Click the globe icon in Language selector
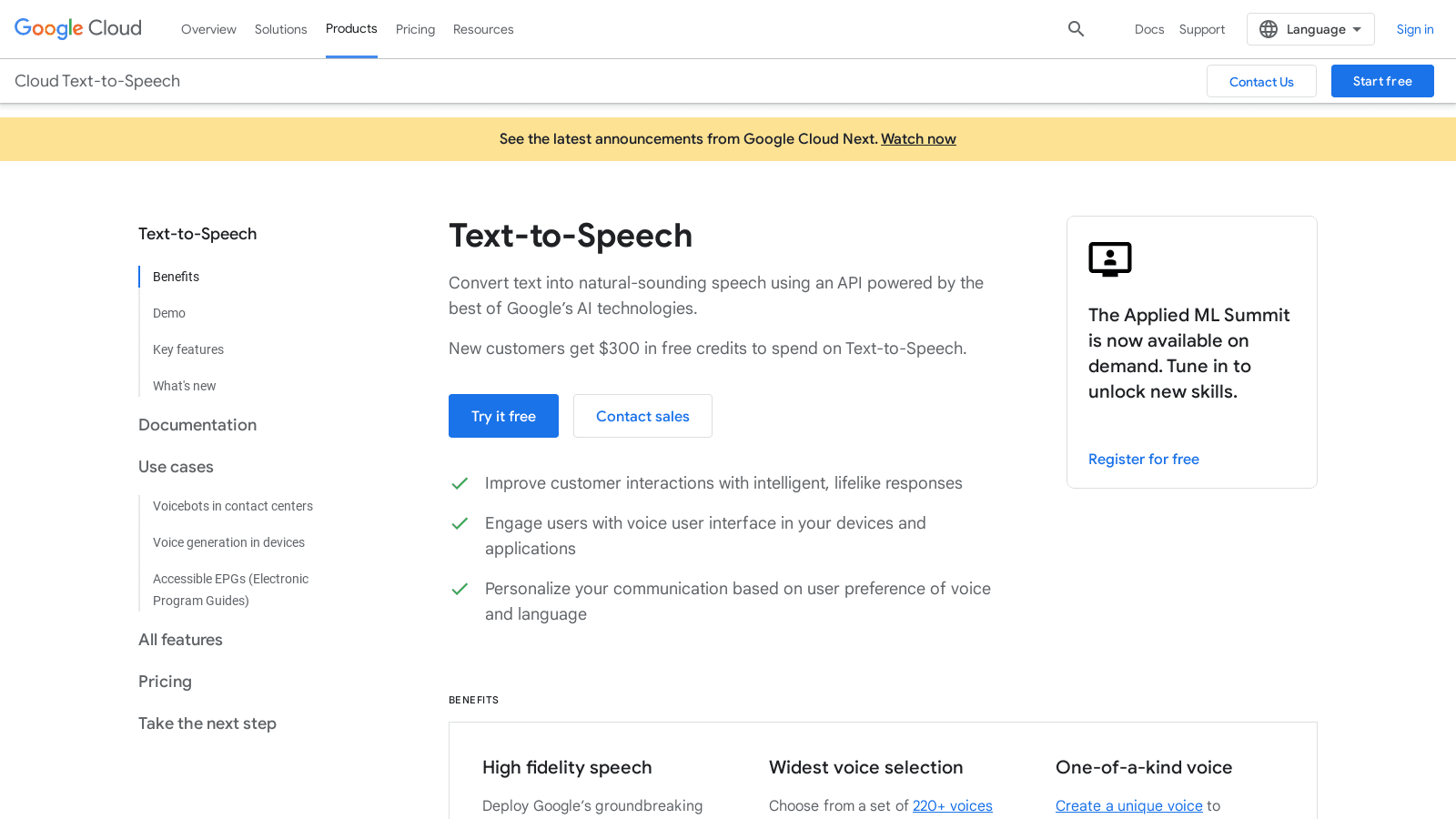 (1269, 29)
